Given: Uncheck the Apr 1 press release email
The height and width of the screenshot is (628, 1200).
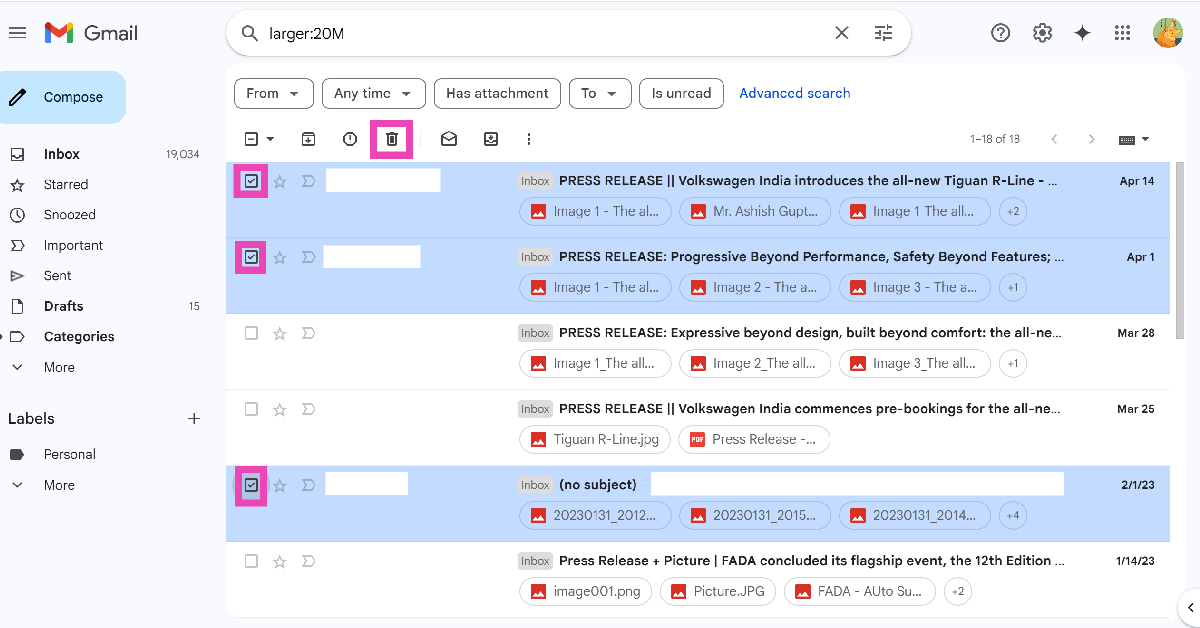Looking at the screenshot, I should (x=251, y=257).
